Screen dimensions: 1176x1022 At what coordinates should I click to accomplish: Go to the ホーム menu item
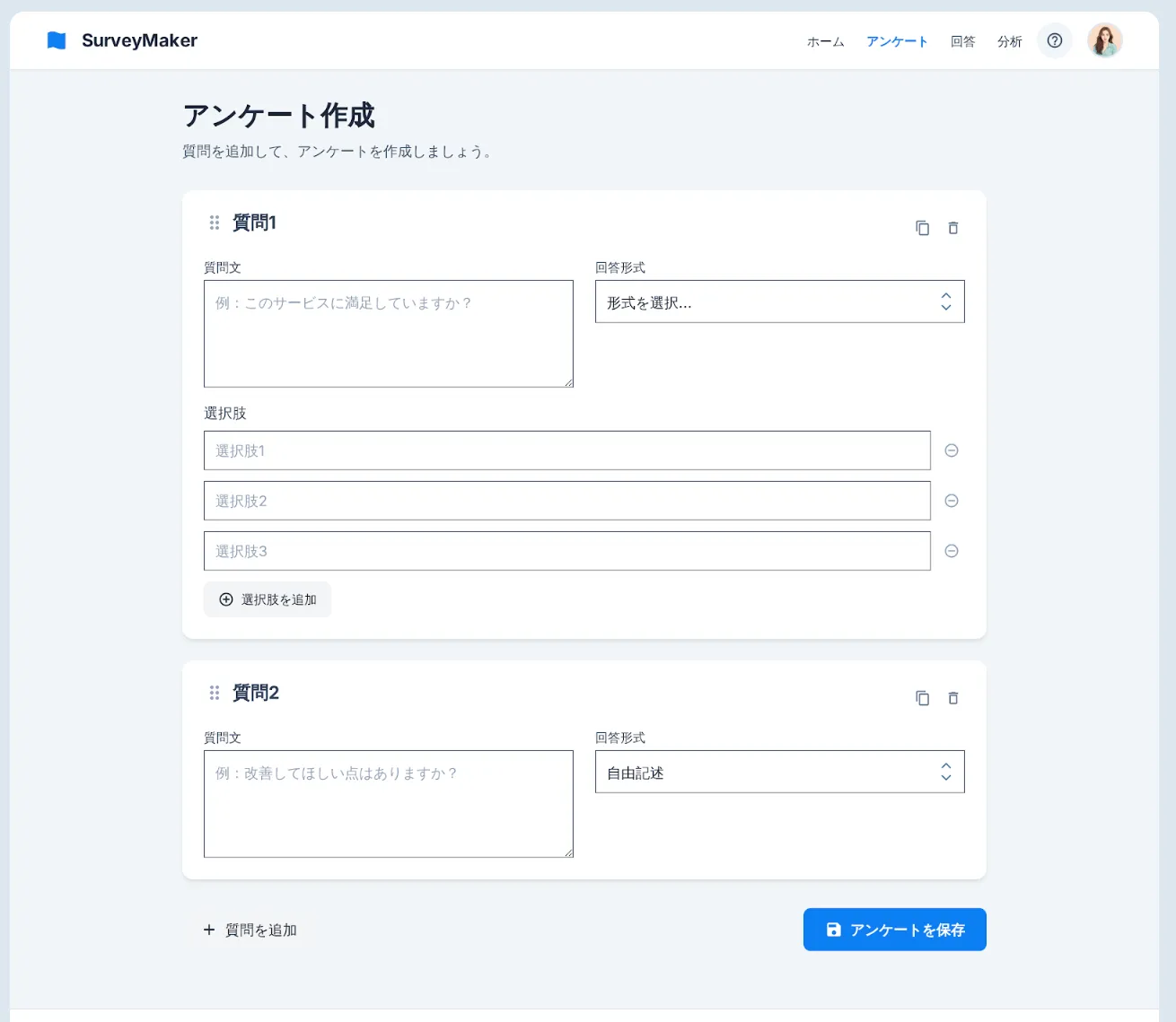[x=825, y=41]
